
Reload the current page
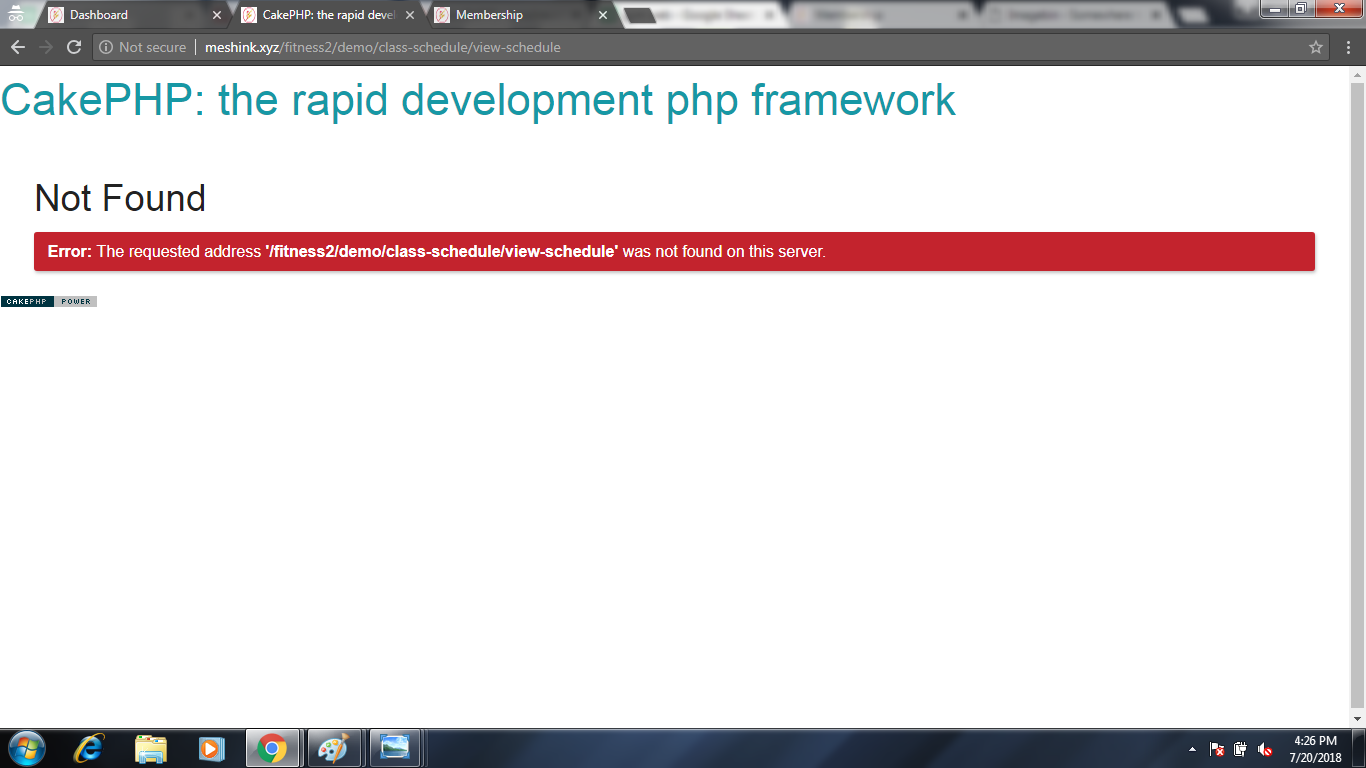[73, 47]
